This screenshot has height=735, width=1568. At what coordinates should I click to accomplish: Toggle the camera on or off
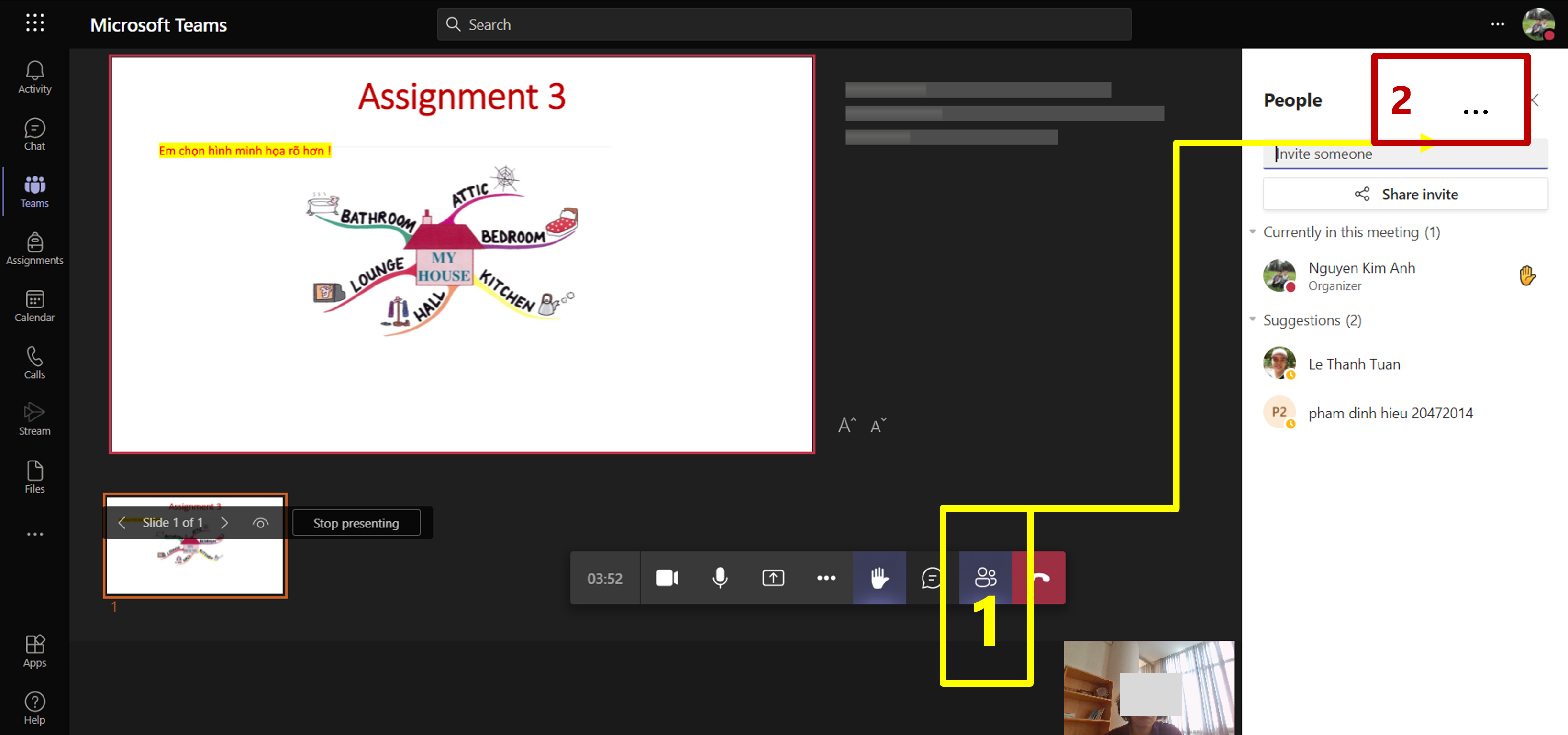click(x=667, y=577)
